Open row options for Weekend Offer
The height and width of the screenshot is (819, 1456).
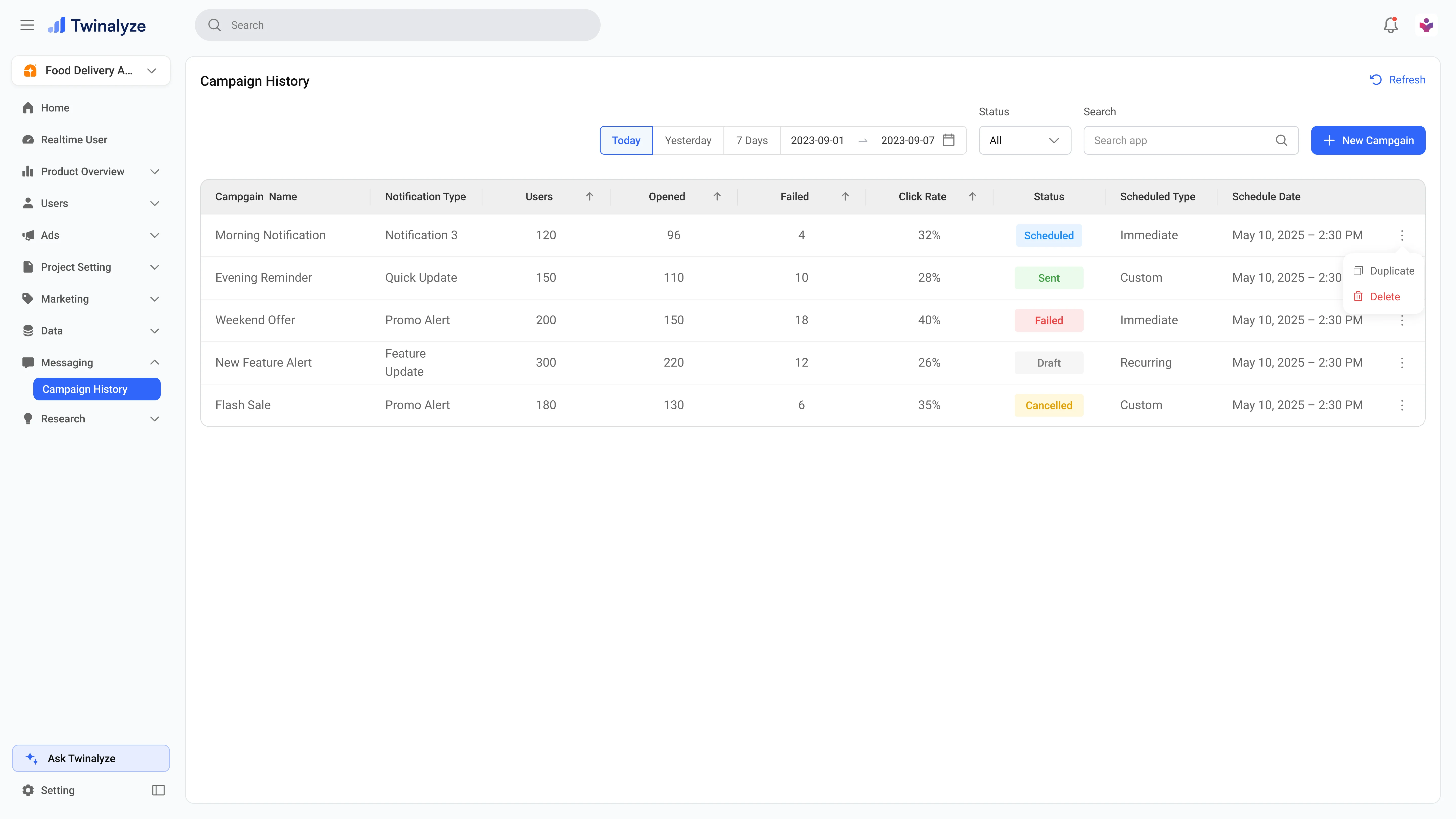click(1402, 321)
